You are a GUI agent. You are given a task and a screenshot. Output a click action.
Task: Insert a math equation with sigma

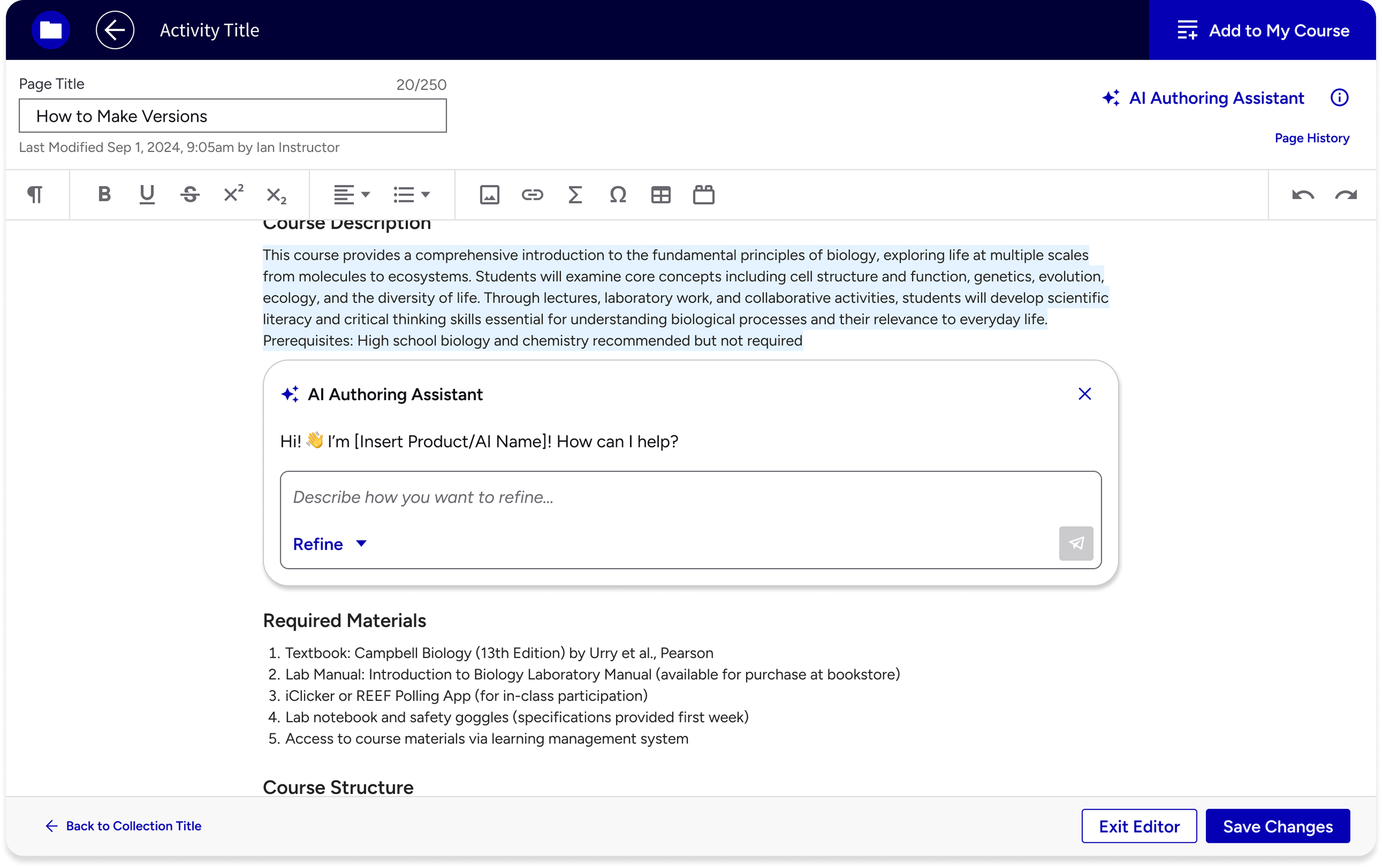(575, 194)
